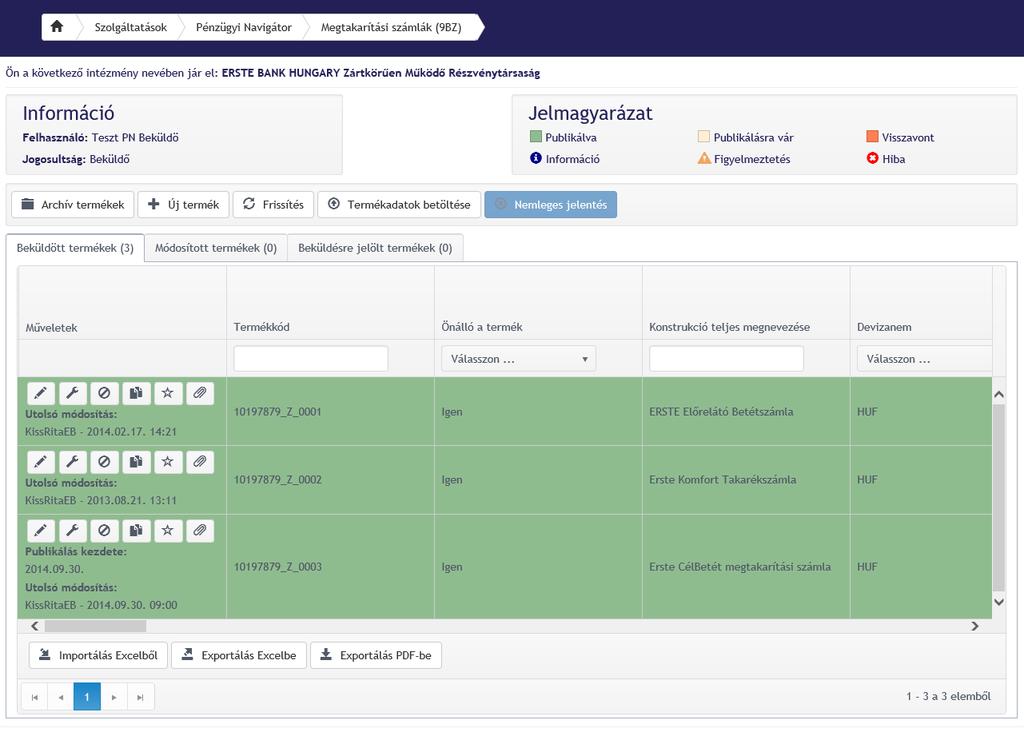The image size is (1024, 736).
Task: Click star icon for 10197879_Z_0001
Action: [x=168, y=393]
